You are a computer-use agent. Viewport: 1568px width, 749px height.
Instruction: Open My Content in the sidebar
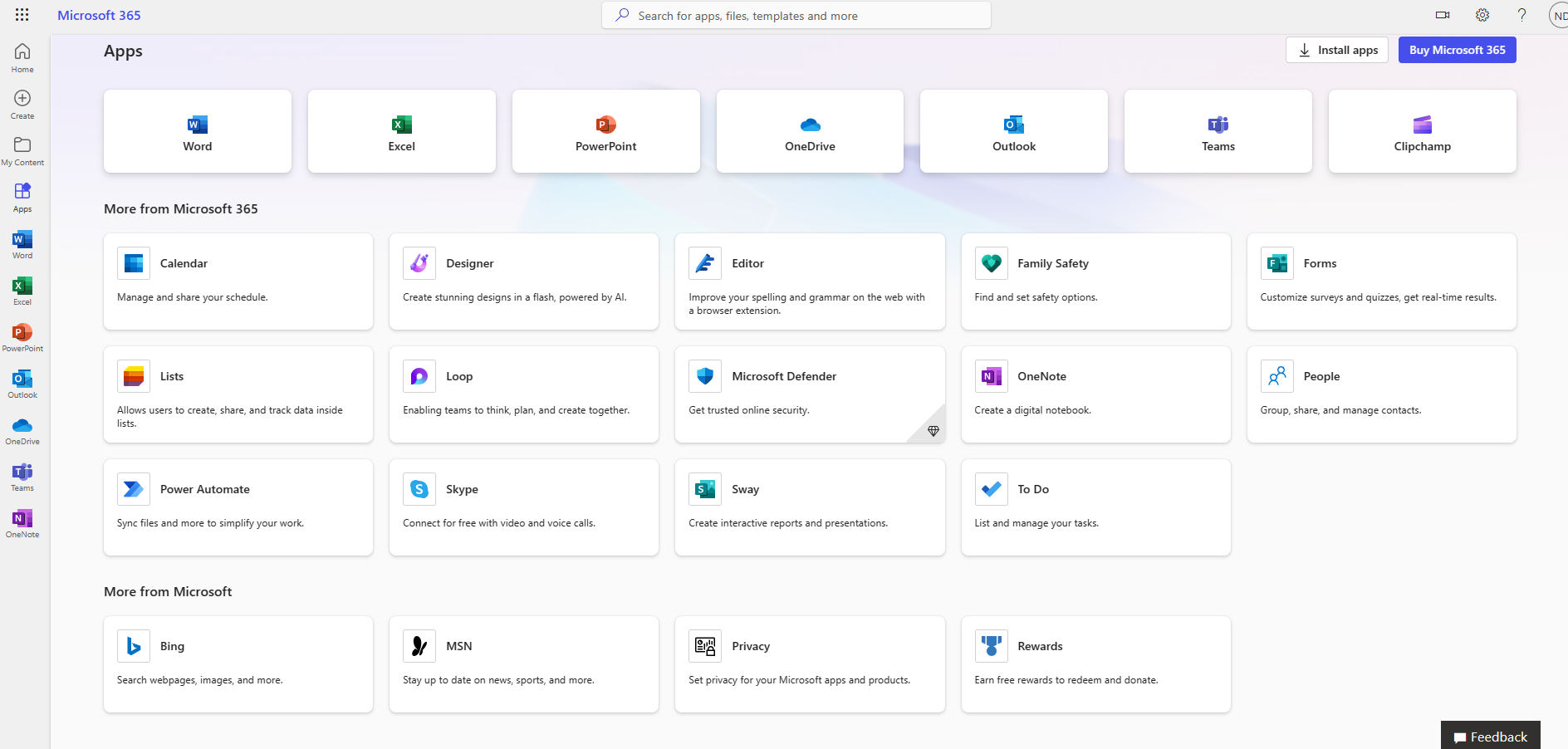[22, 151]
